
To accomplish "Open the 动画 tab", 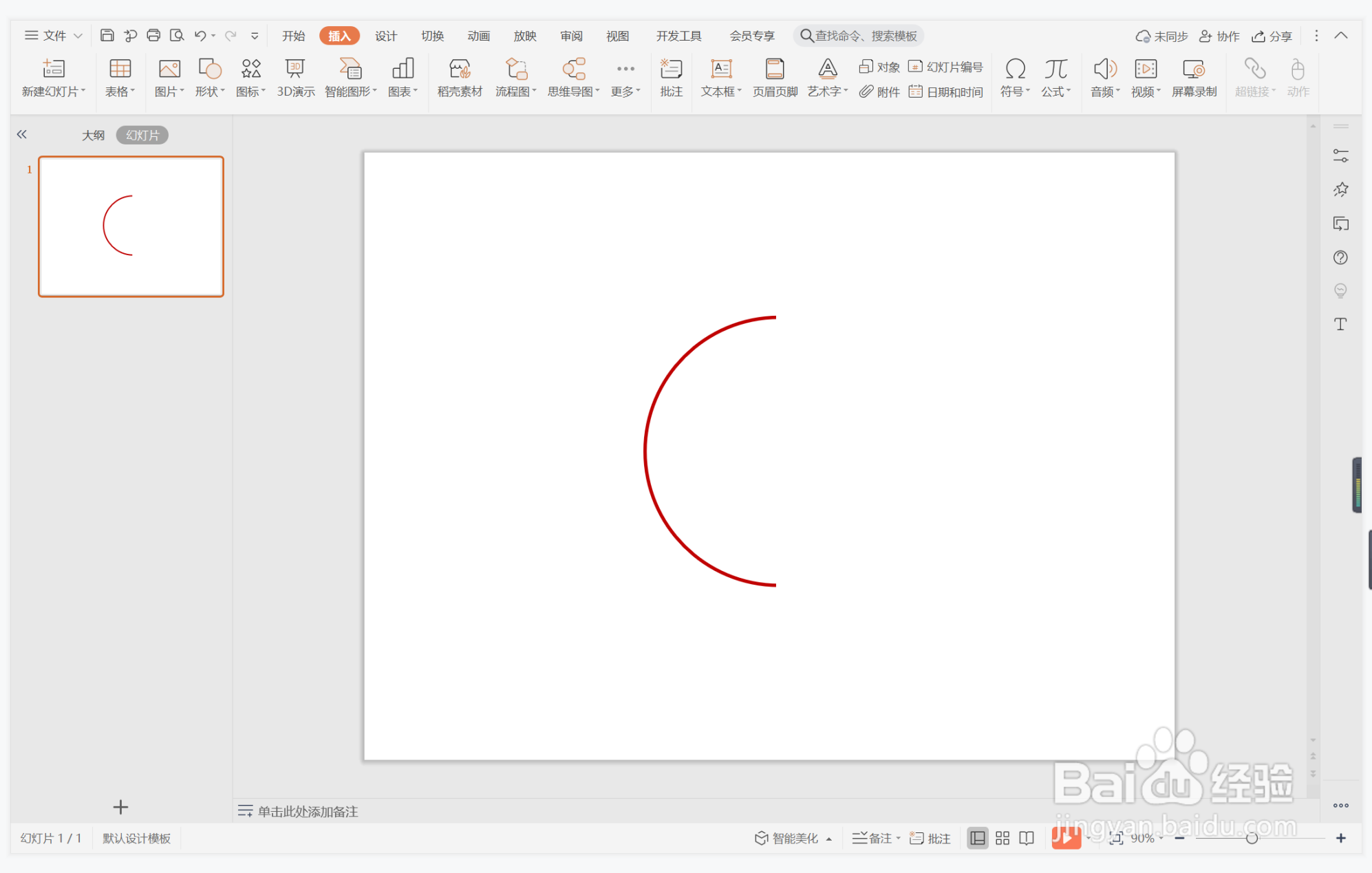I will pyautogui.click(x=478, y=36).
